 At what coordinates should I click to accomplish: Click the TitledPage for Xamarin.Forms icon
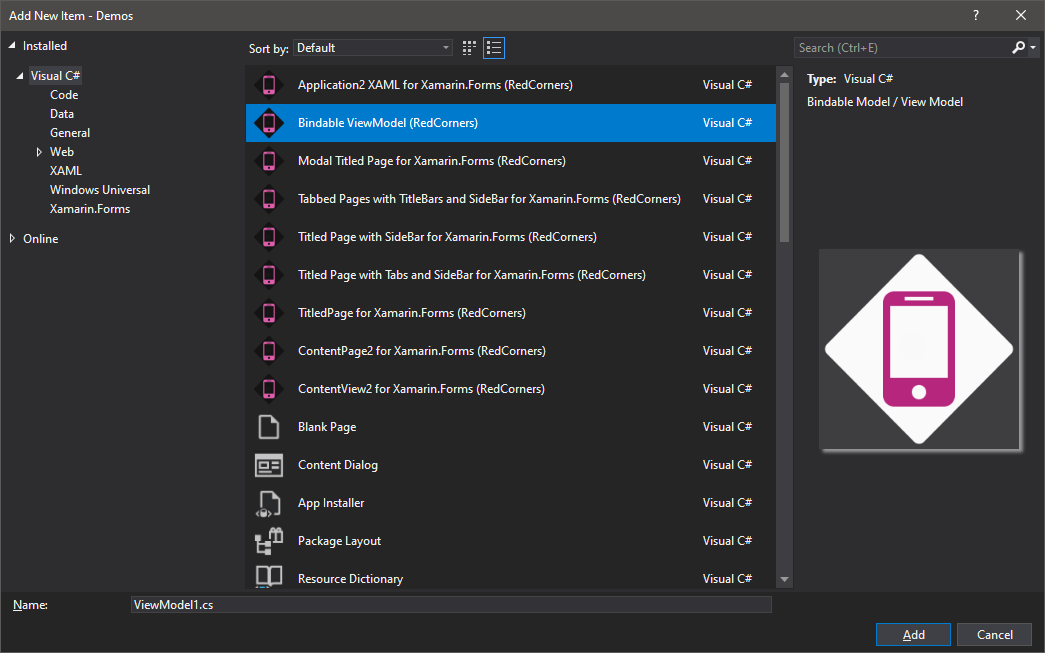[x=269, y=313]
